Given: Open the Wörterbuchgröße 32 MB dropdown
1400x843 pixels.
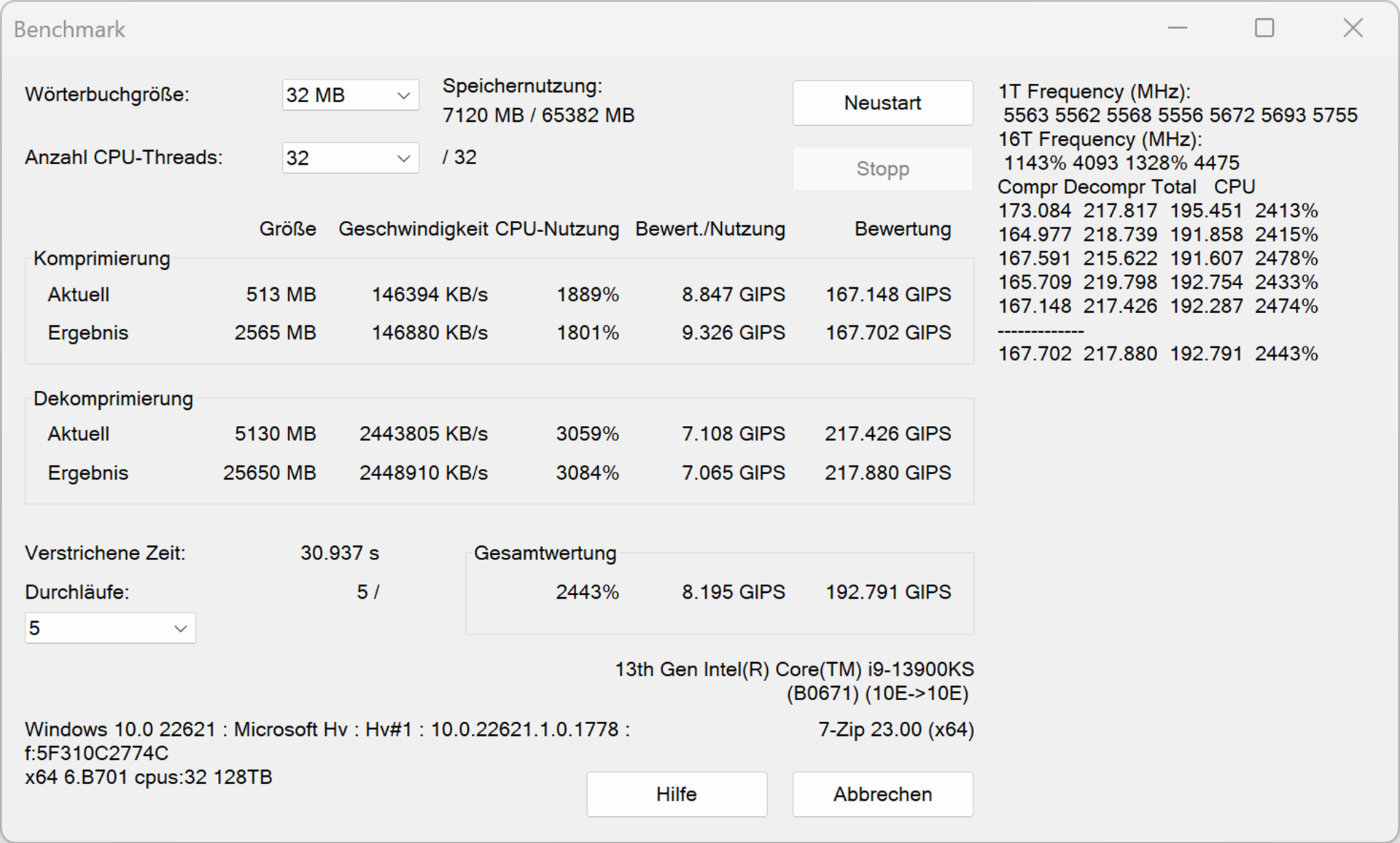Looking at the screenshot, I should pyautogui.click(x=350, y=96).
